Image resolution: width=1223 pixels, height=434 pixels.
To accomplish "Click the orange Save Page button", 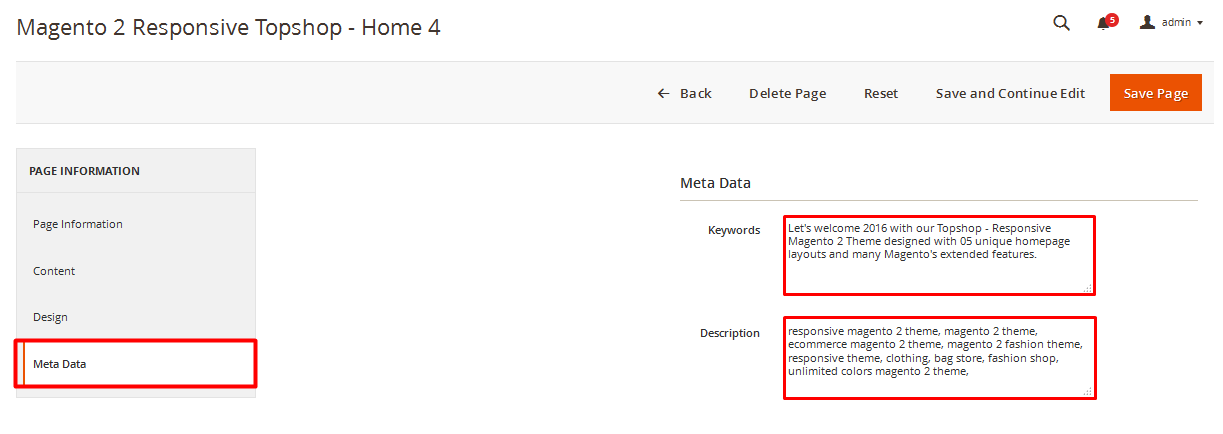I will pyautogui.click(x=1156, y=93).
